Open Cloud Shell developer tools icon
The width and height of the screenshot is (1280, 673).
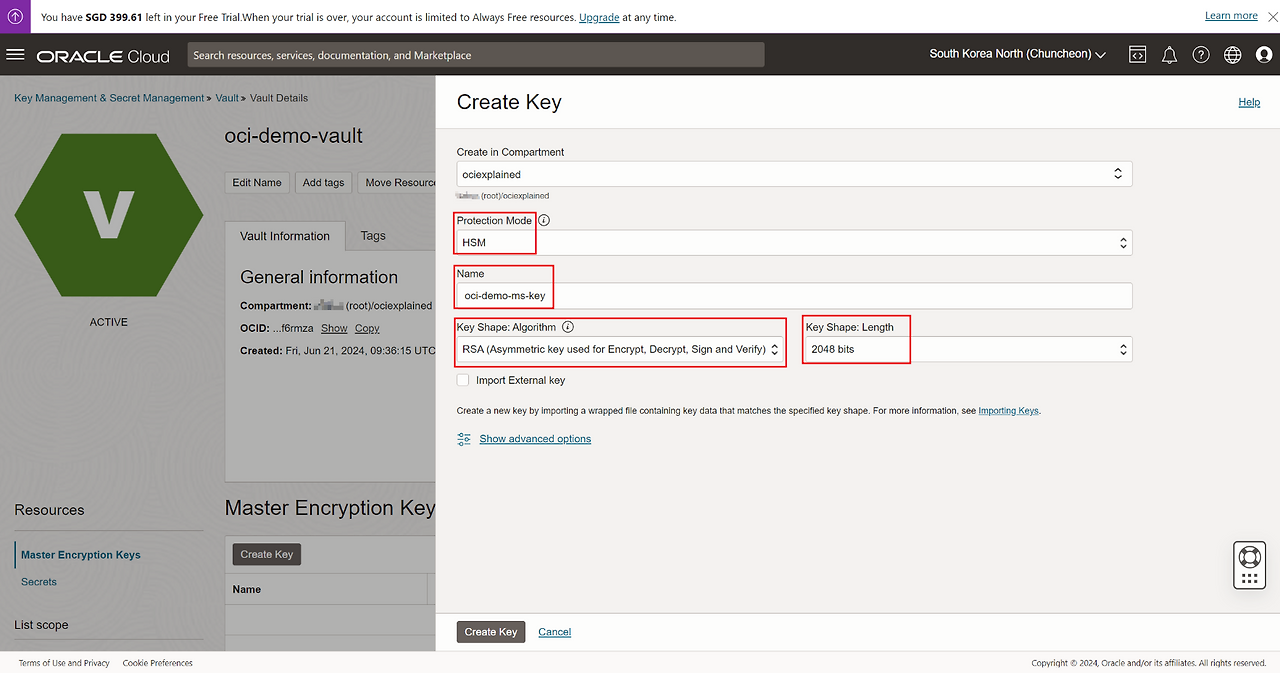[1137, 55]
